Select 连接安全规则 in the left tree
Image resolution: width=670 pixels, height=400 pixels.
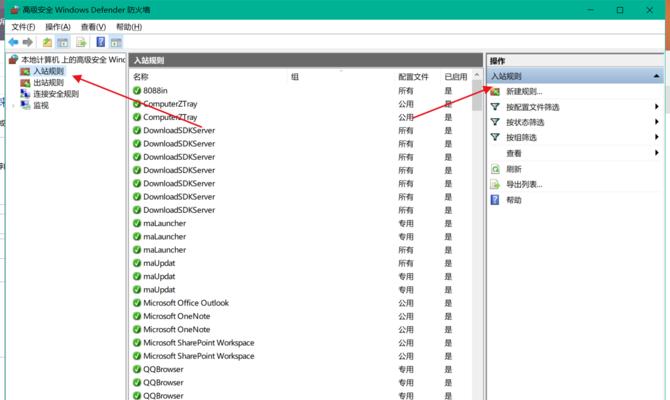tap(56, 94)
